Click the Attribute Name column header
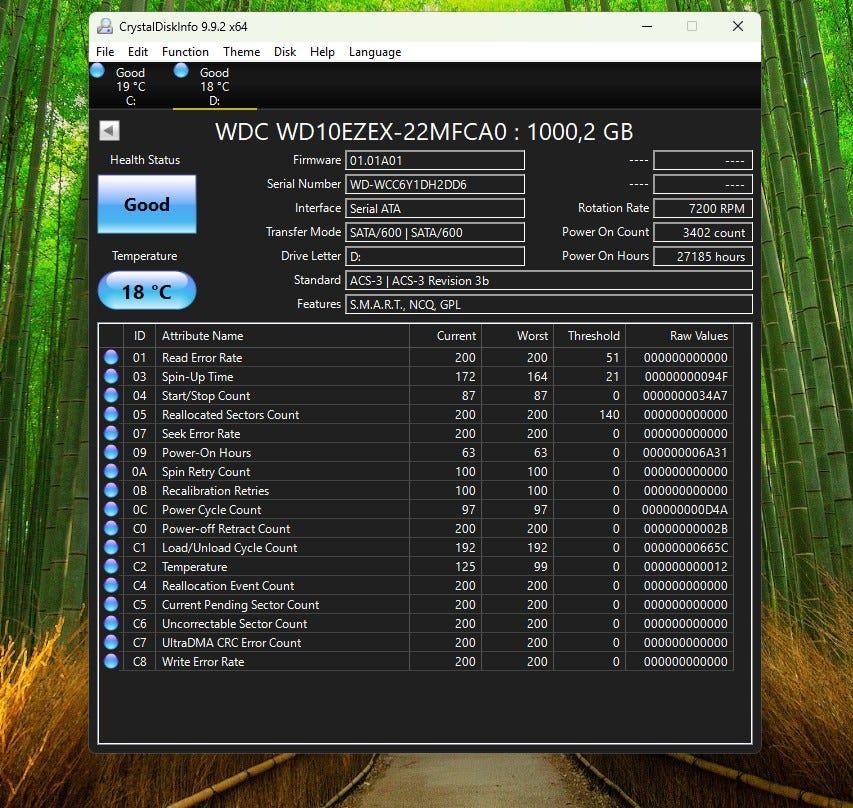 click(x=282, y=336)
